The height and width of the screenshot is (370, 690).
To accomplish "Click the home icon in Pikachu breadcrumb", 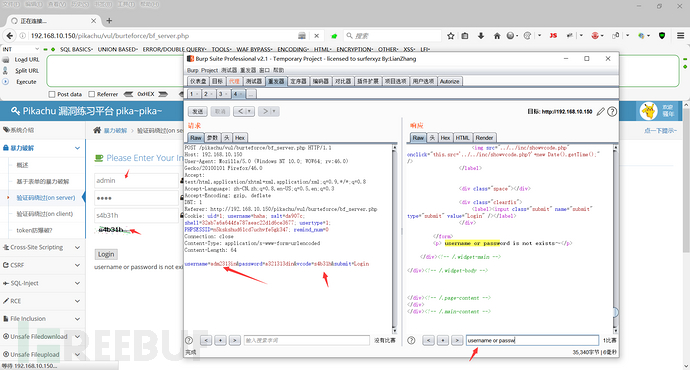I will [97, 130].
